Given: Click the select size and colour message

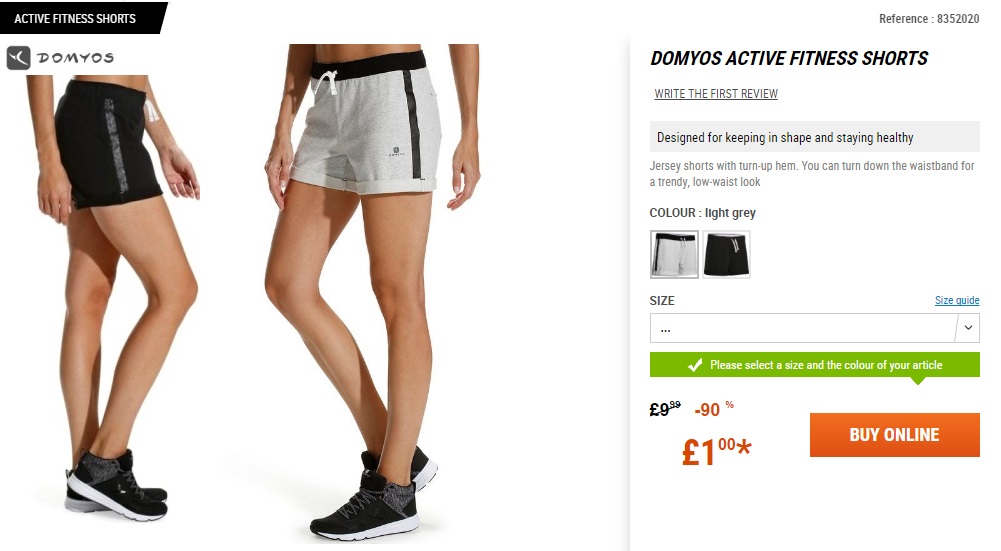Looking at the screenshot, I should (x=826, y=365).
